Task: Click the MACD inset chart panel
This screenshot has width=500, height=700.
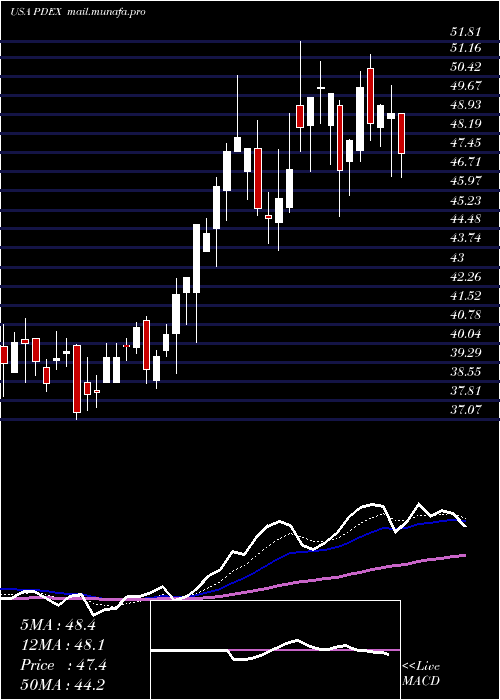Action: pos(275,650)
